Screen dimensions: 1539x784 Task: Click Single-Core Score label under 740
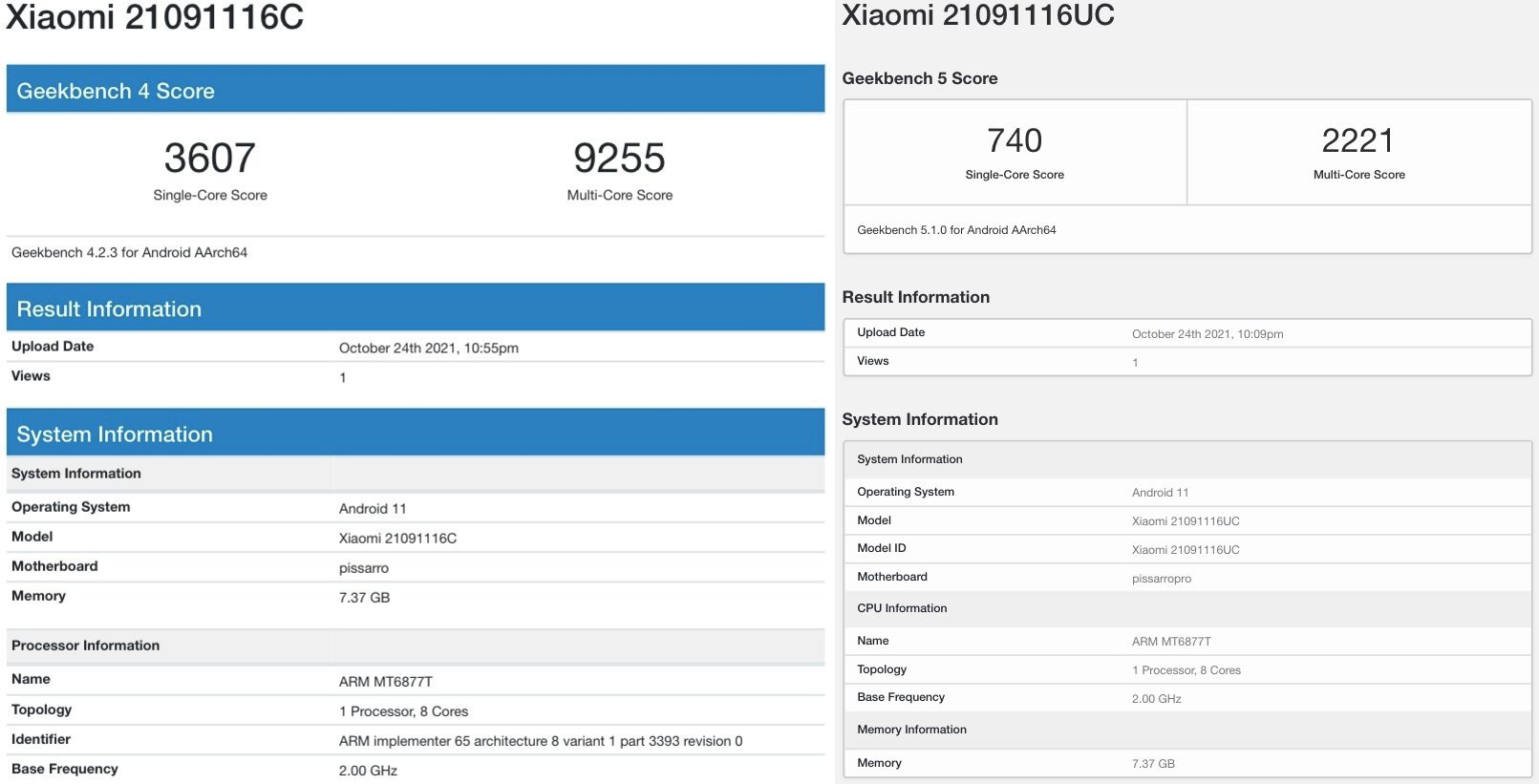pyautogui.click(x=1015, y=175)
